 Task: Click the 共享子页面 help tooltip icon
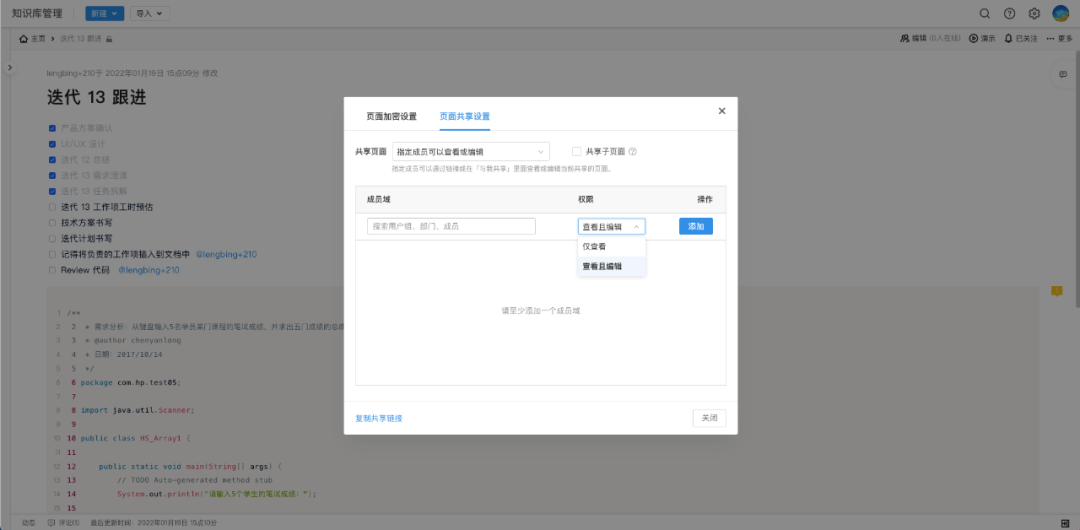click(x=632, y=152)
